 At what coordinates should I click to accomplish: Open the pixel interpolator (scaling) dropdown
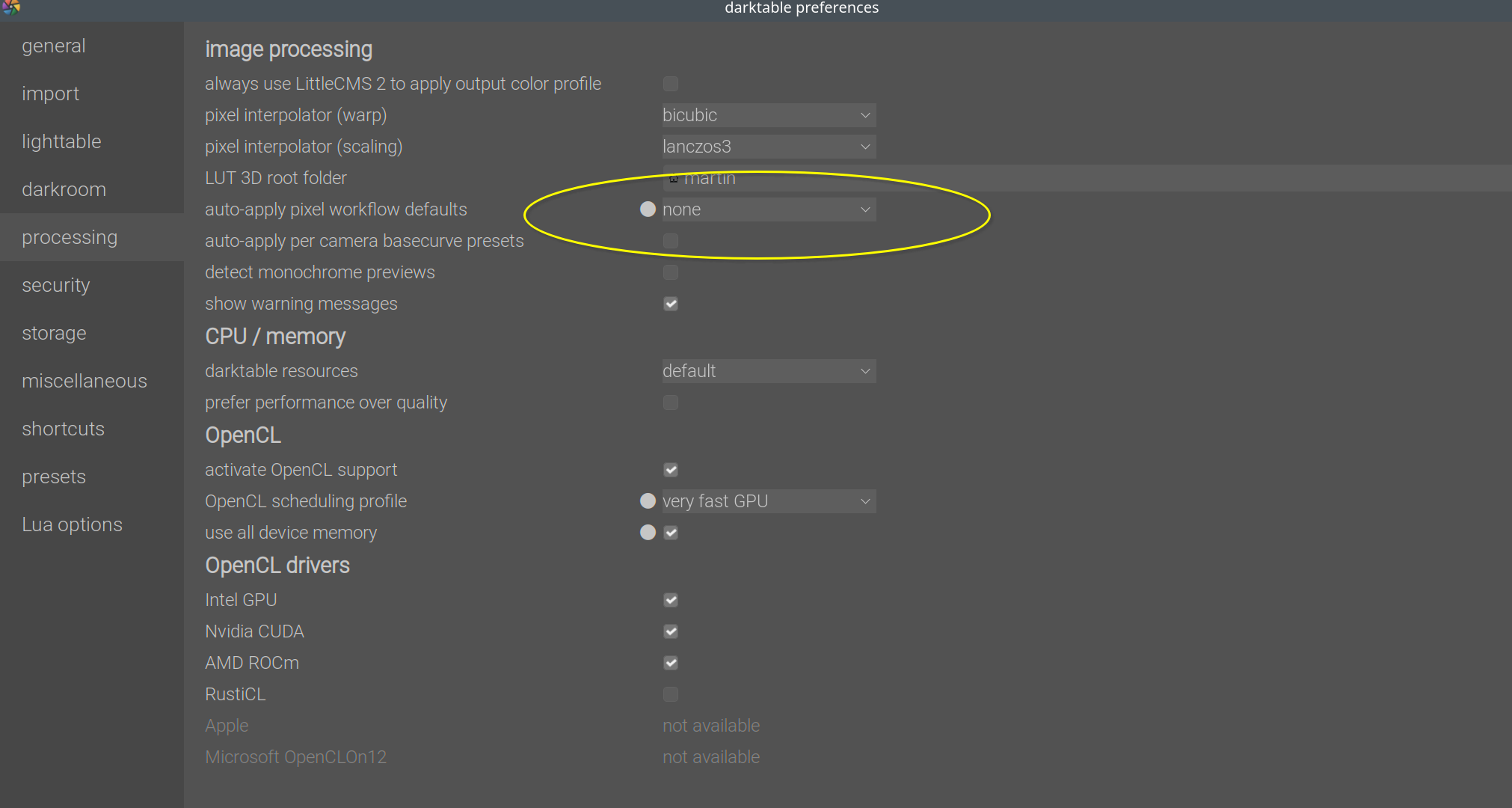pos(768,147)
